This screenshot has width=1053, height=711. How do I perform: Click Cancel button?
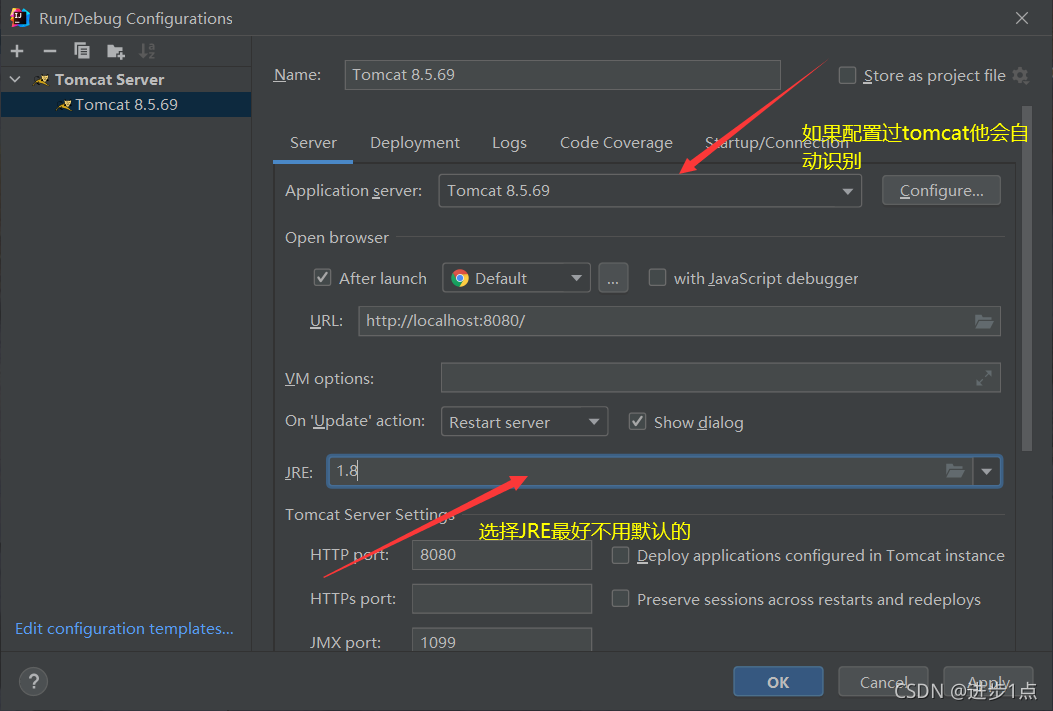883,682
